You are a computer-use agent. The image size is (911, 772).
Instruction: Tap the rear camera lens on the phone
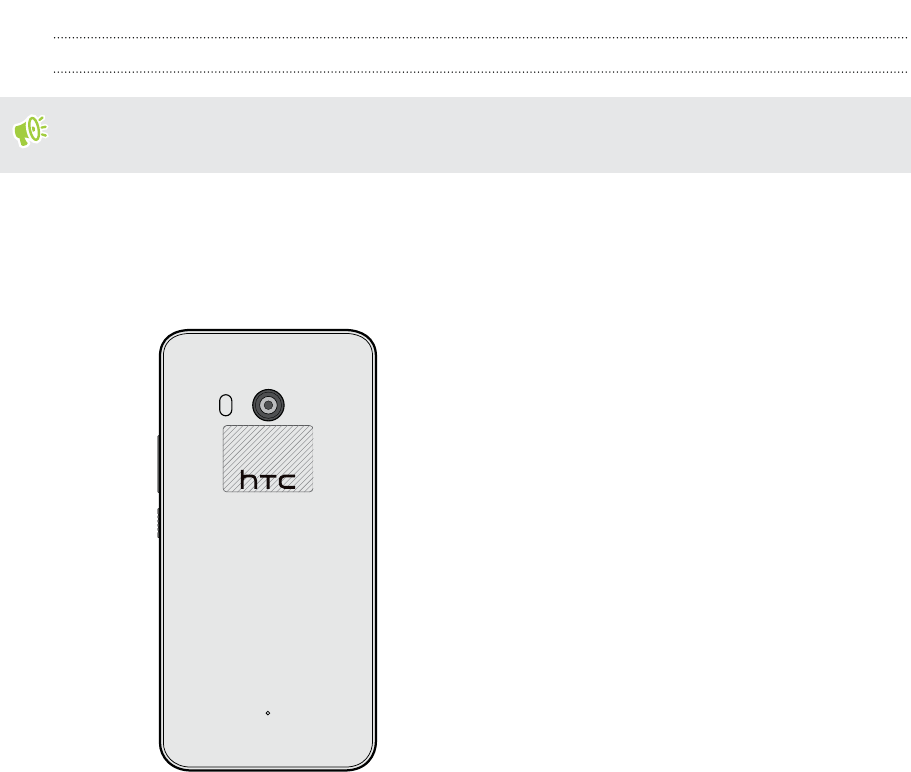268,405
